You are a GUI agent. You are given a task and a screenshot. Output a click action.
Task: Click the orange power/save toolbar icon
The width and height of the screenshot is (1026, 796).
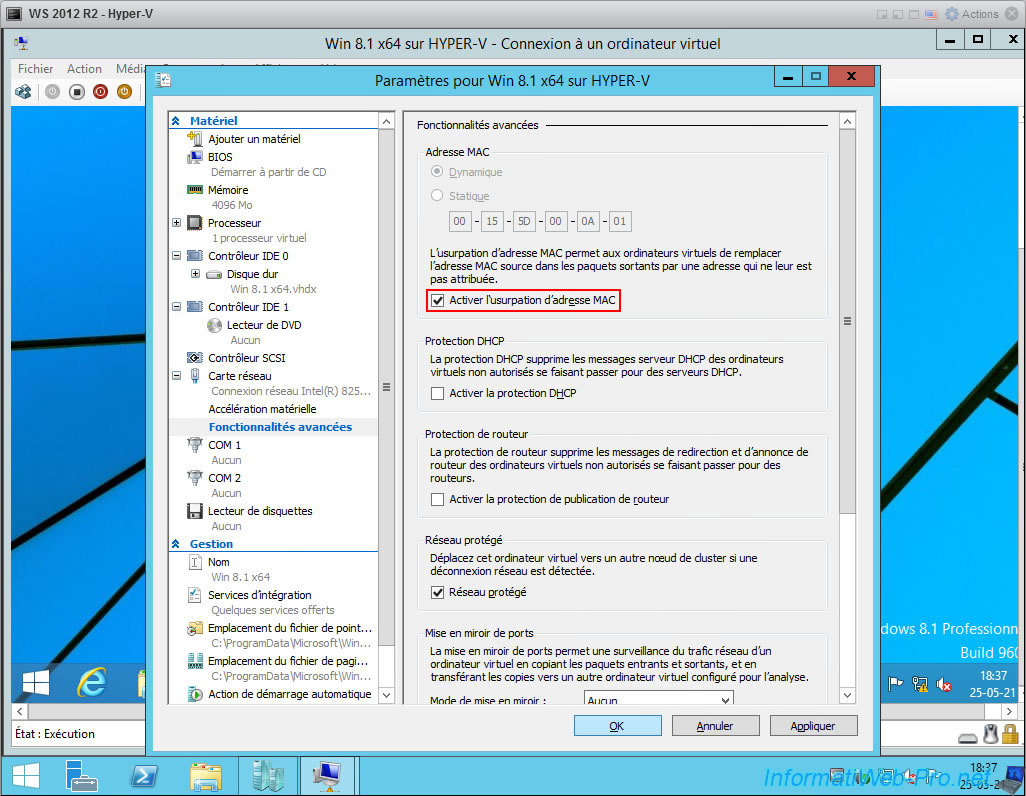click(124, 92)
